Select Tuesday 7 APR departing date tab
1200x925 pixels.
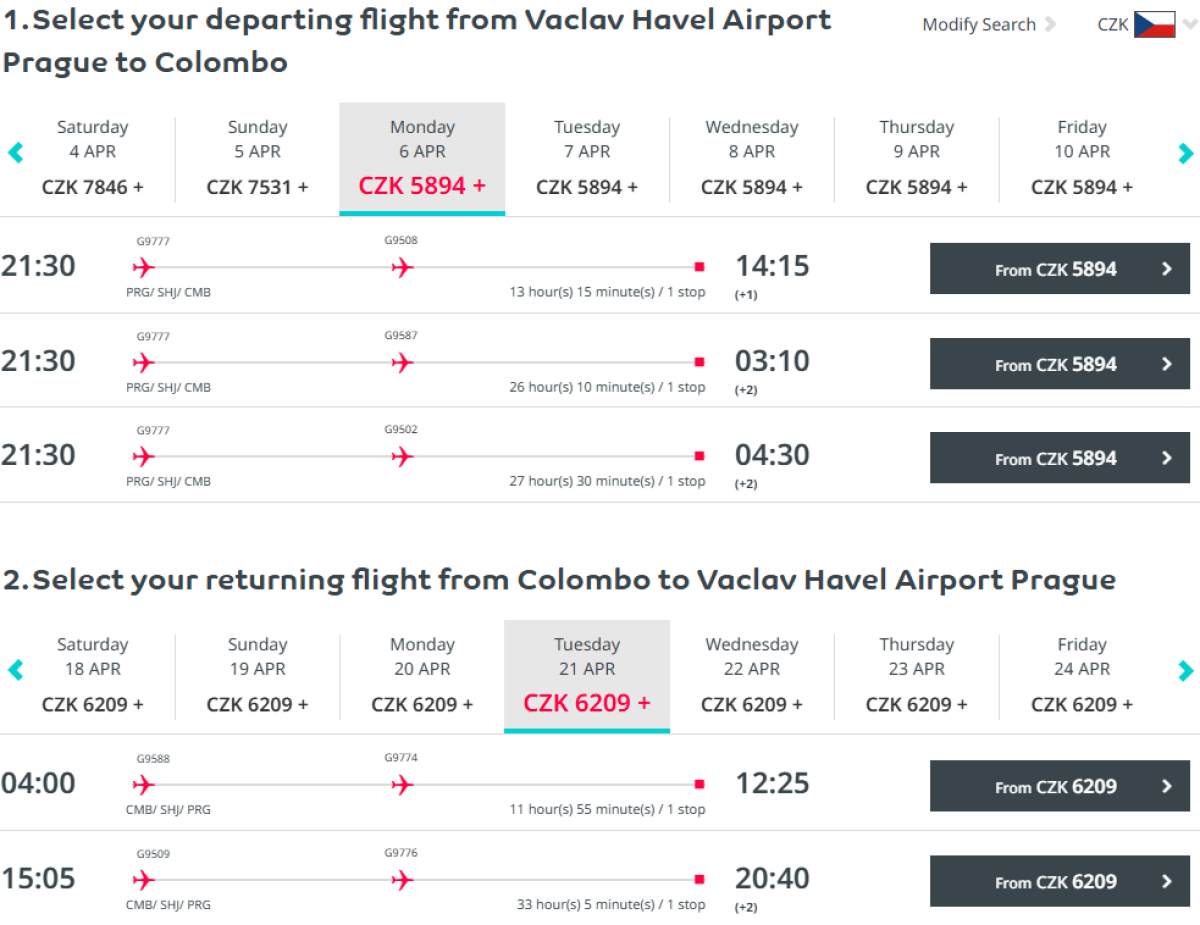point(587,158)
